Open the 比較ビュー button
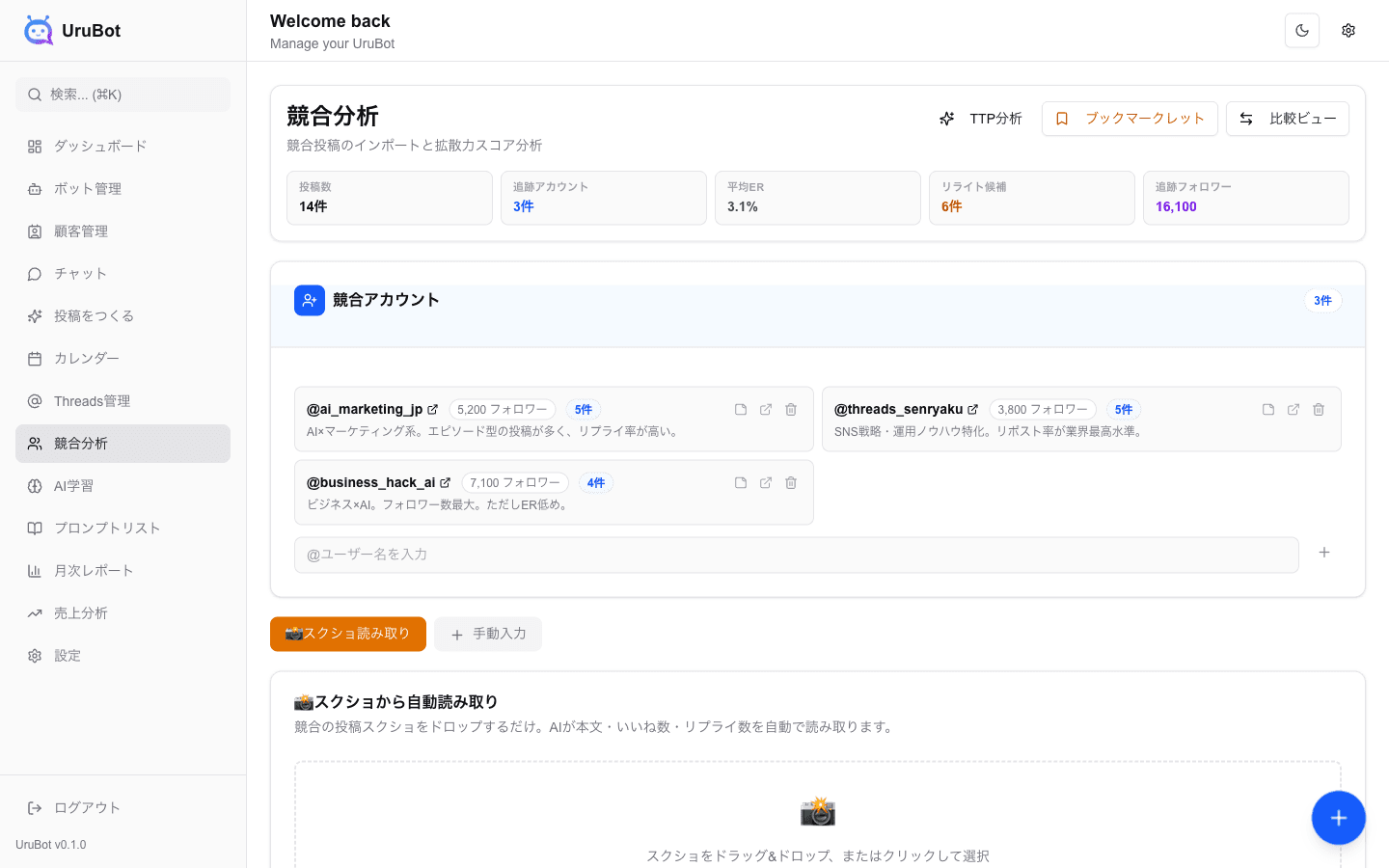Screen dimensions: 1389x868 pos(1288,119)
